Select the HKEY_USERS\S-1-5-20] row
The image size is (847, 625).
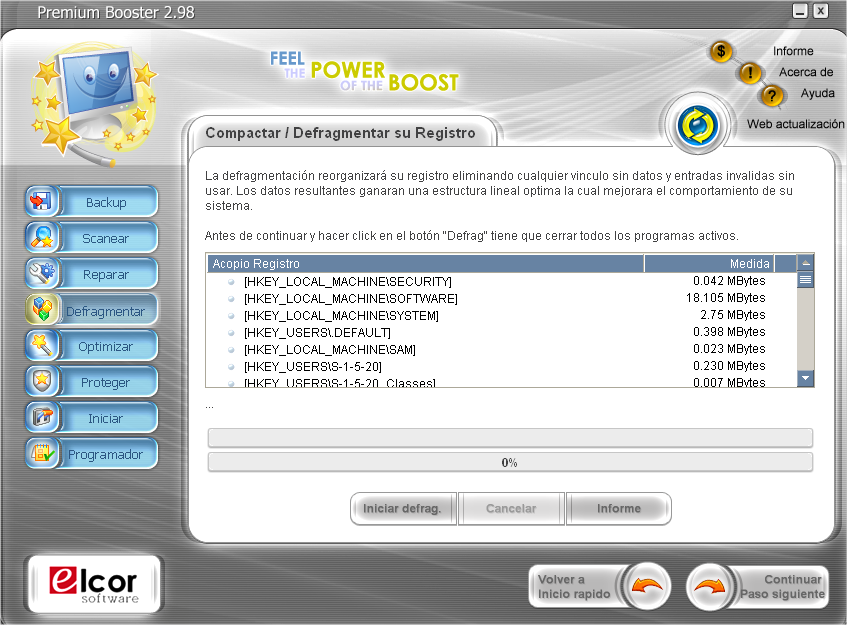click(501, 366)
